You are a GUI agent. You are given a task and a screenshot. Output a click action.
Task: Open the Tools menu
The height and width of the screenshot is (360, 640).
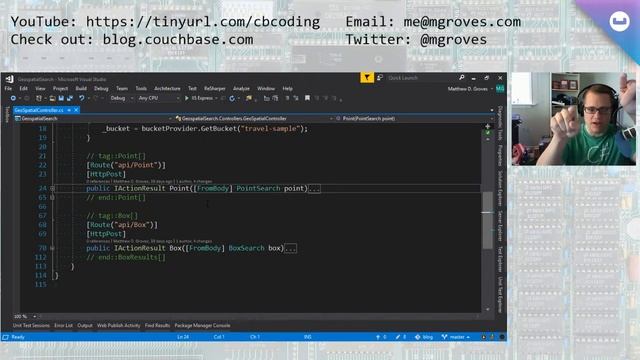point(141,89)
